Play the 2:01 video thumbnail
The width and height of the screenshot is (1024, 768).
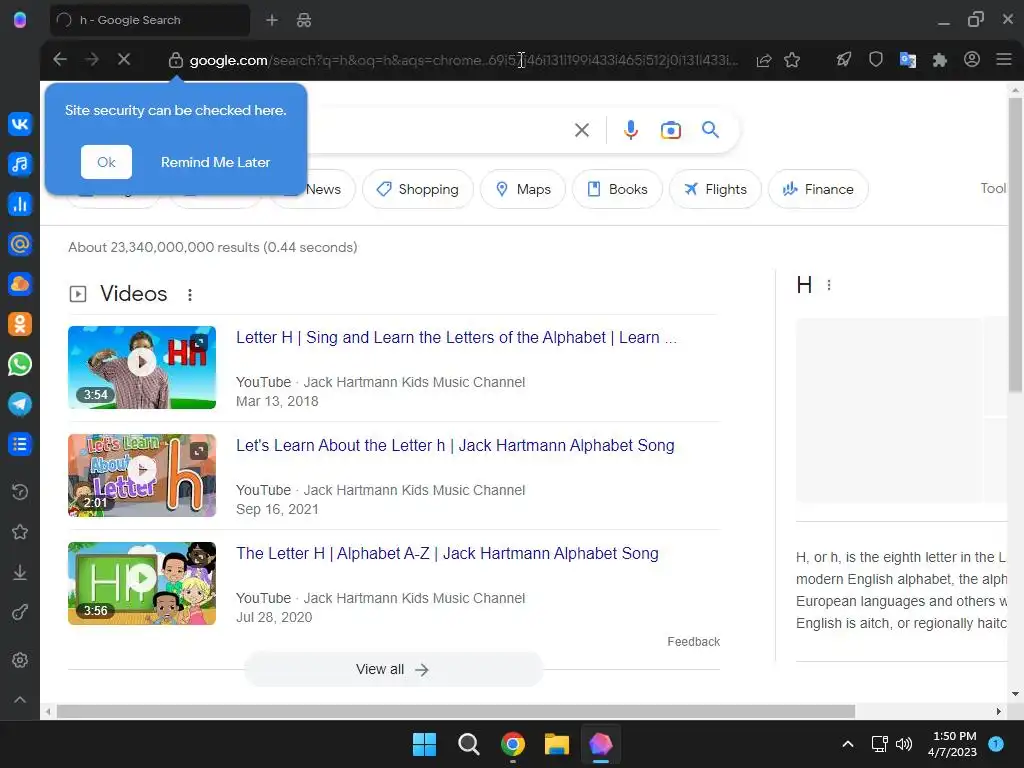click(142, 475)
